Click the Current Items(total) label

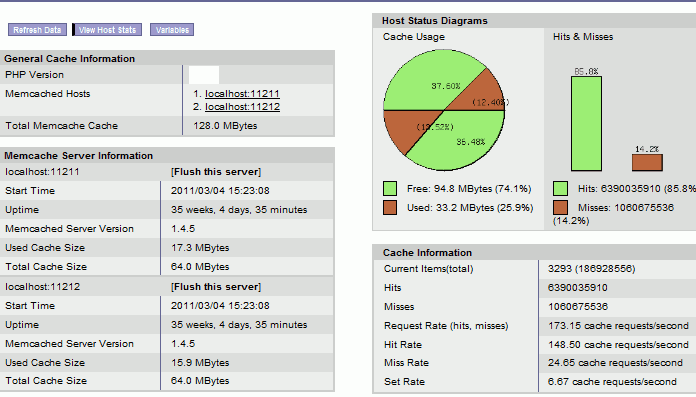[x=429, y=269]
